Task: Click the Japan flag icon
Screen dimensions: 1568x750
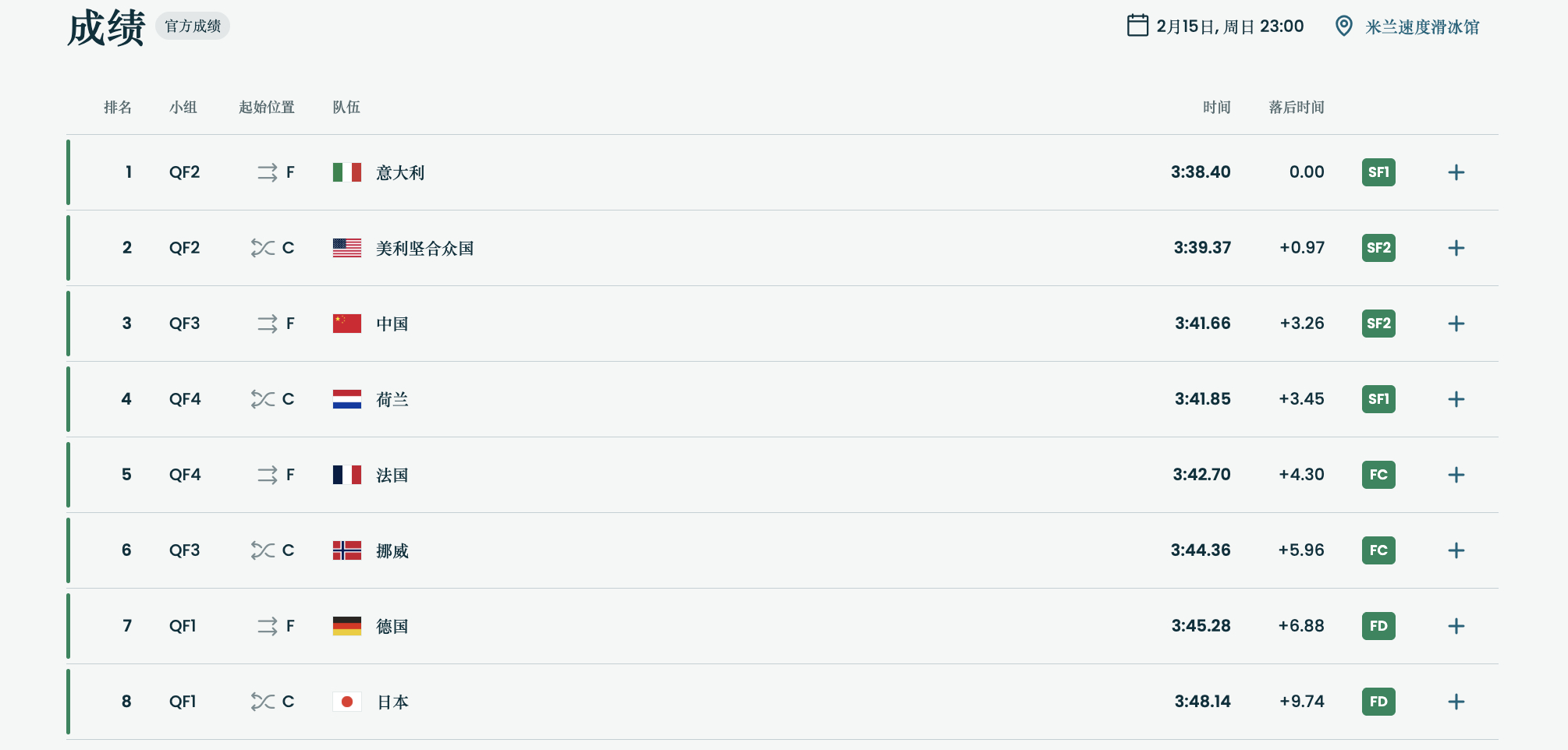Action: (x=346, y=702)
